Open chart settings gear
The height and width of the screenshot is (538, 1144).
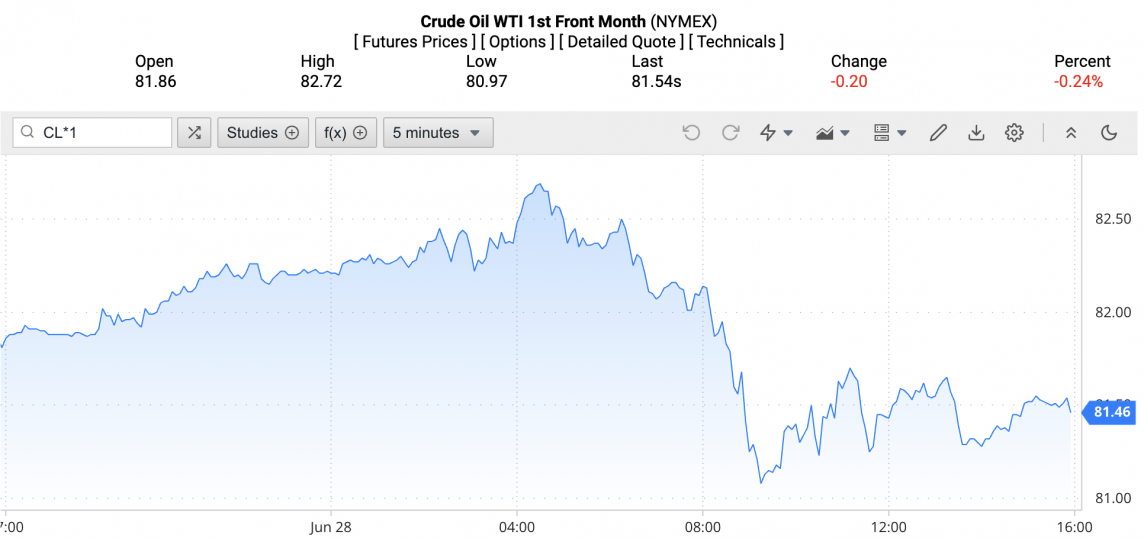[x=1014, y=133]
